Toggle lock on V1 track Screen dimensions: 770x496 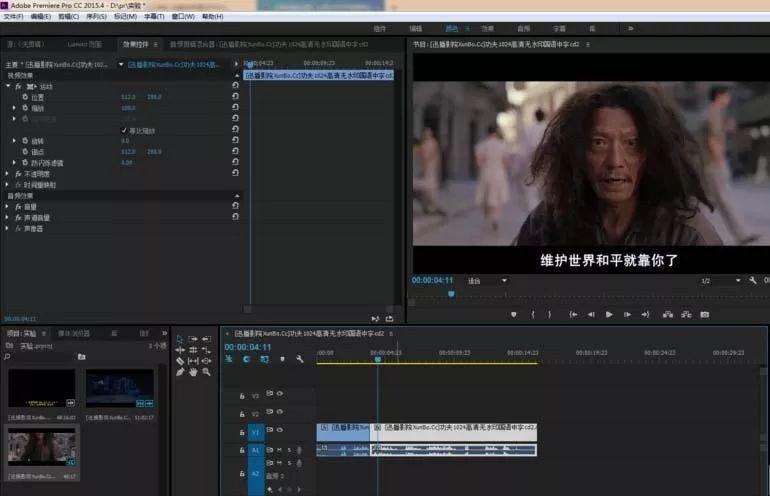[242, 432]
